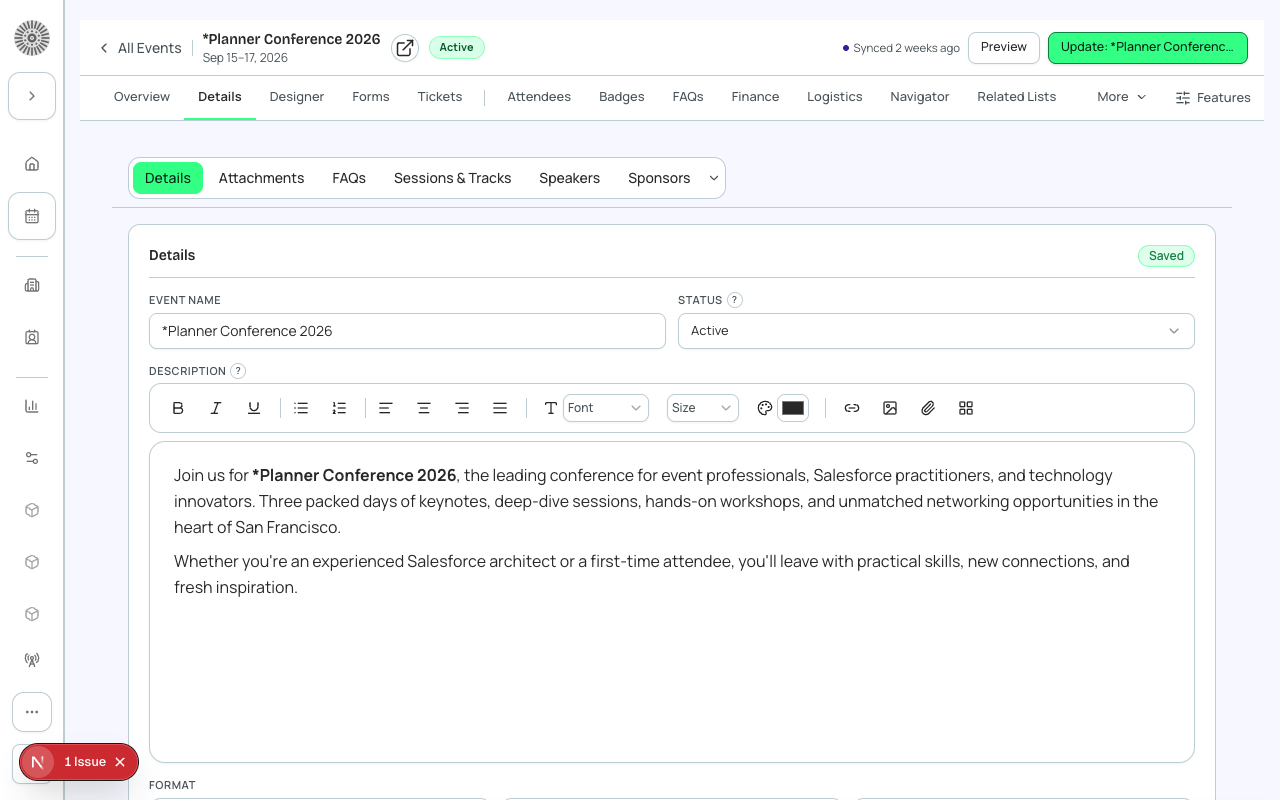Click the green Update Planner Conference button
Viewport: 1280px width, 800px height.
coord(1148,48)
